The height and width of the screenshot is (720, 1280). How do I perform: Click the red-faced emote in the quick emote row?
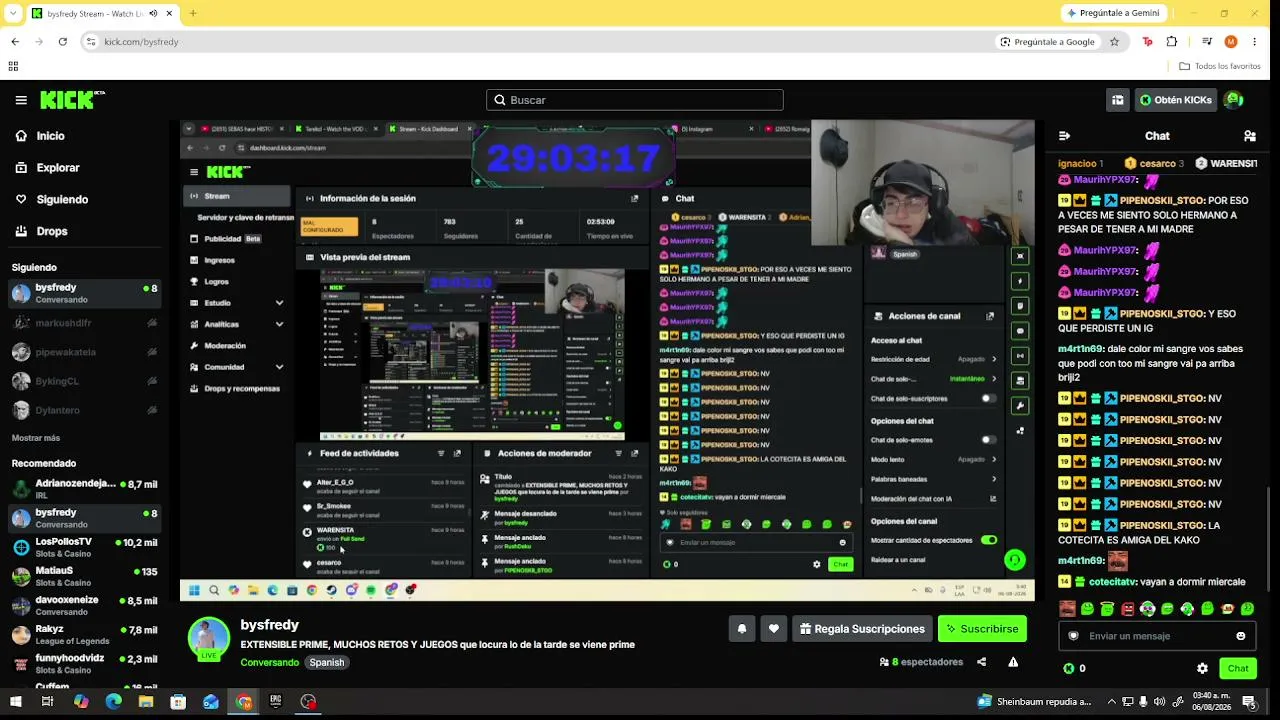(1127, 609)
